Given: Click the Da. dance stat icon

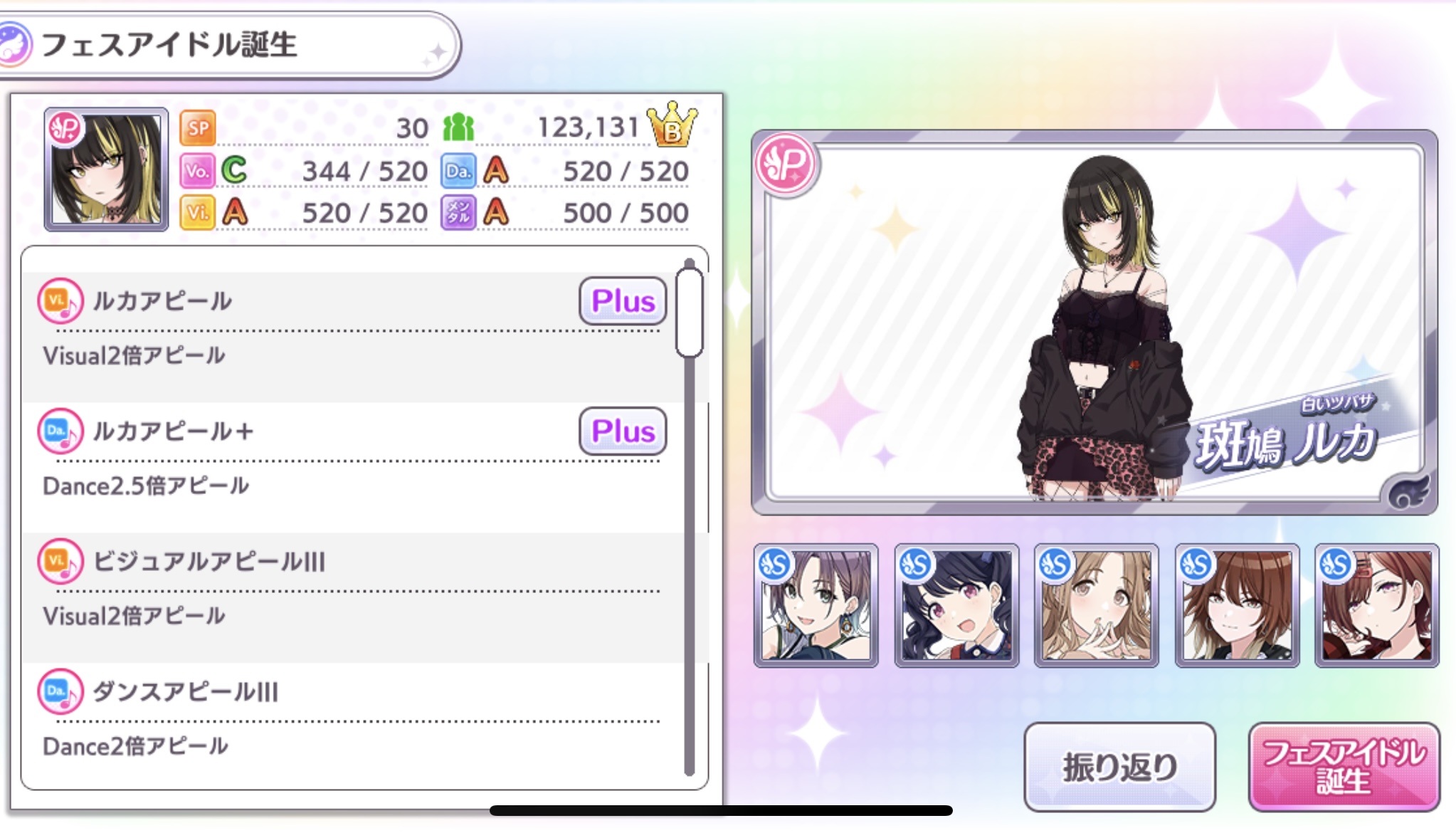Looking at the screenshot, I should point(458,171).
